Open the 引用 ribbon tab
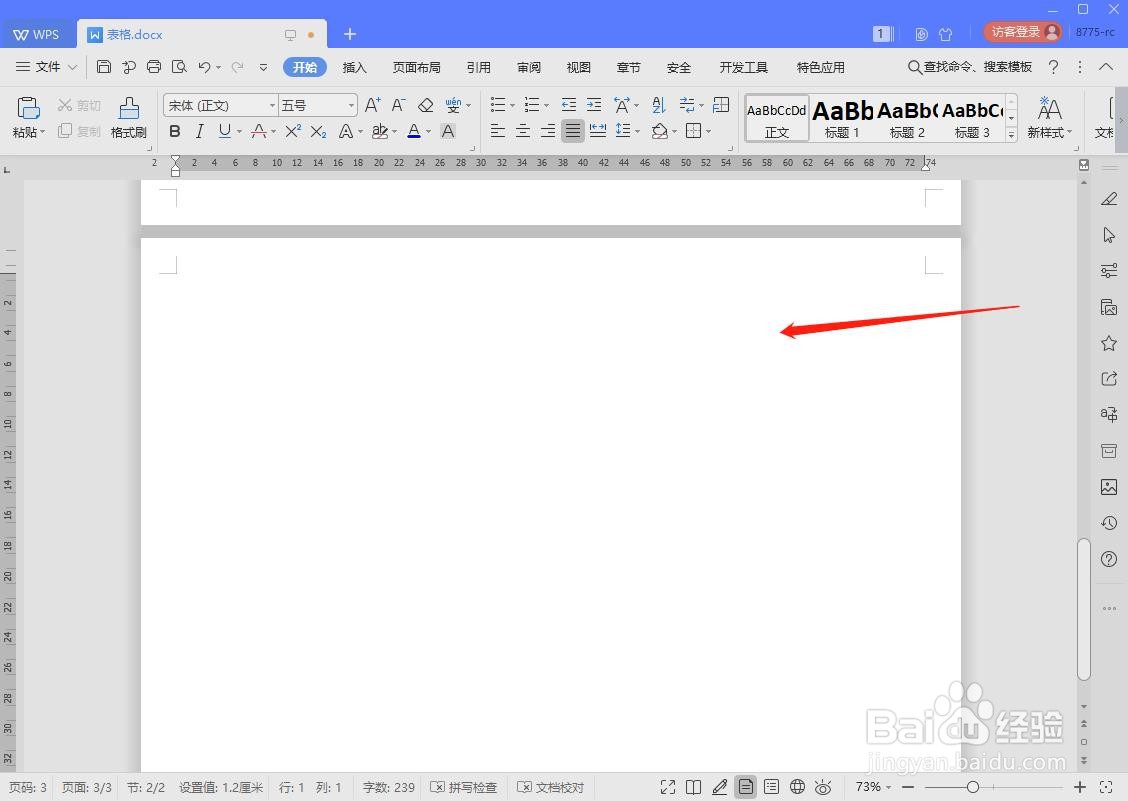This screenshot has width=1128, height=801. coord(478,67)
